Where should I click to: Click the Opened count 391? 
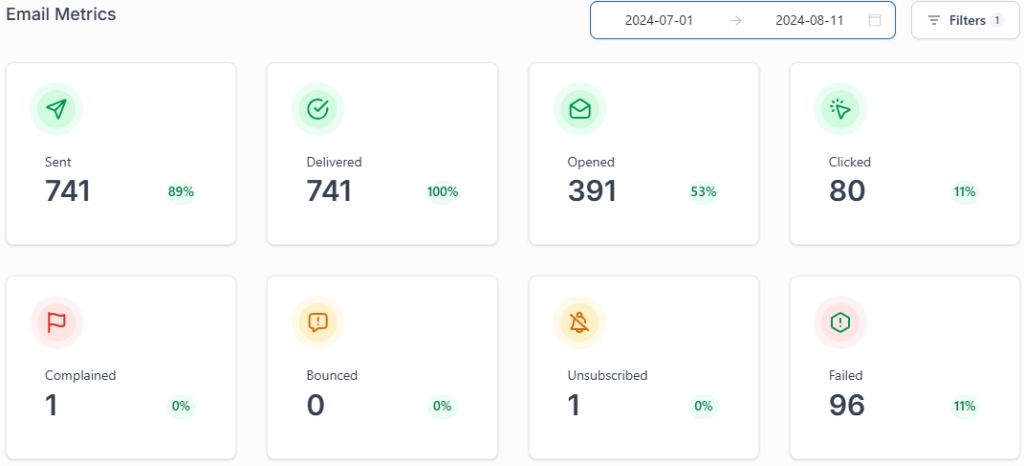[x=592, y=191]
